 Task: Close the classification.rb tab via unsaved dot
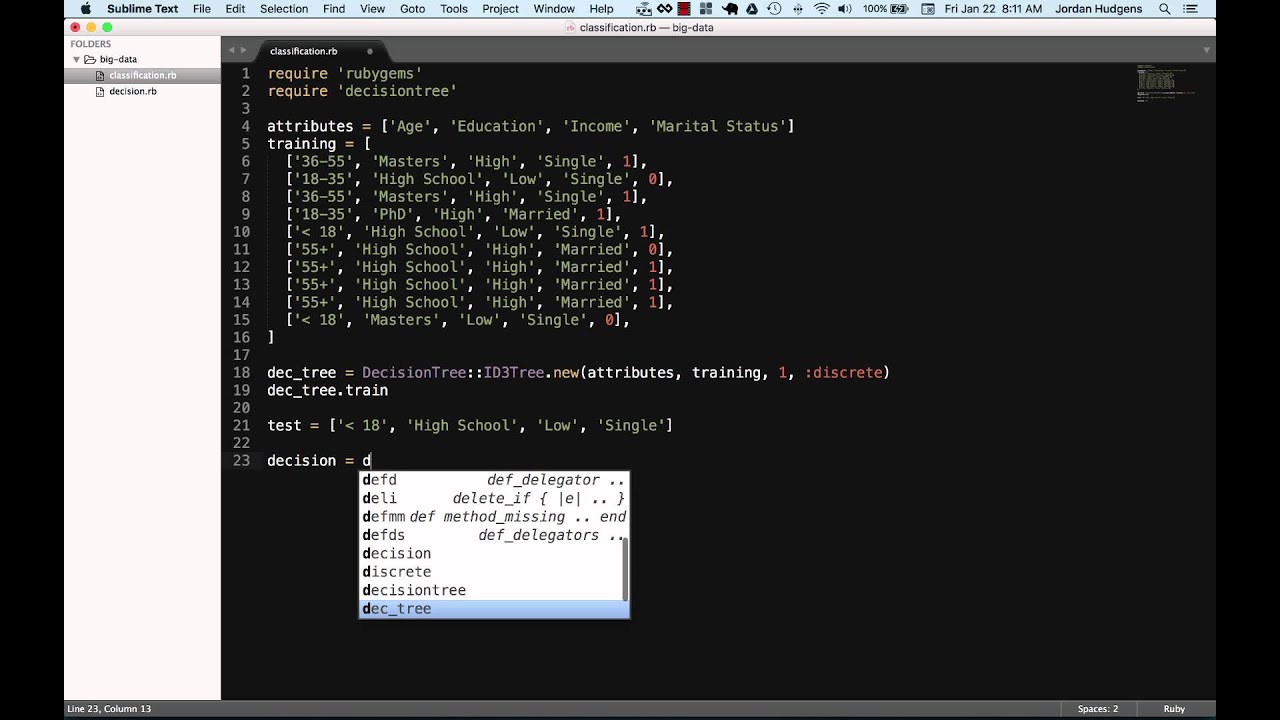tap(370, 51)
